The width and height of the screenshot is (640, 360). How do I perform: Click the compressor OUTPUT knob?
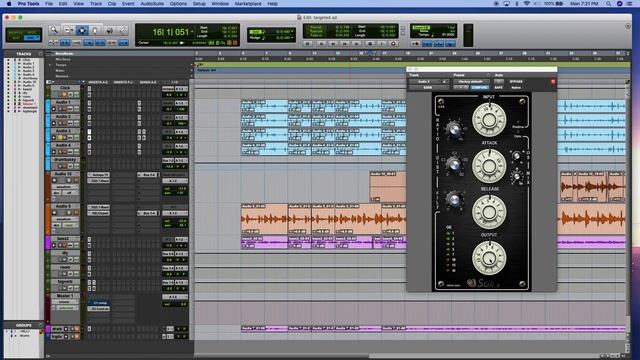[489, 258]
